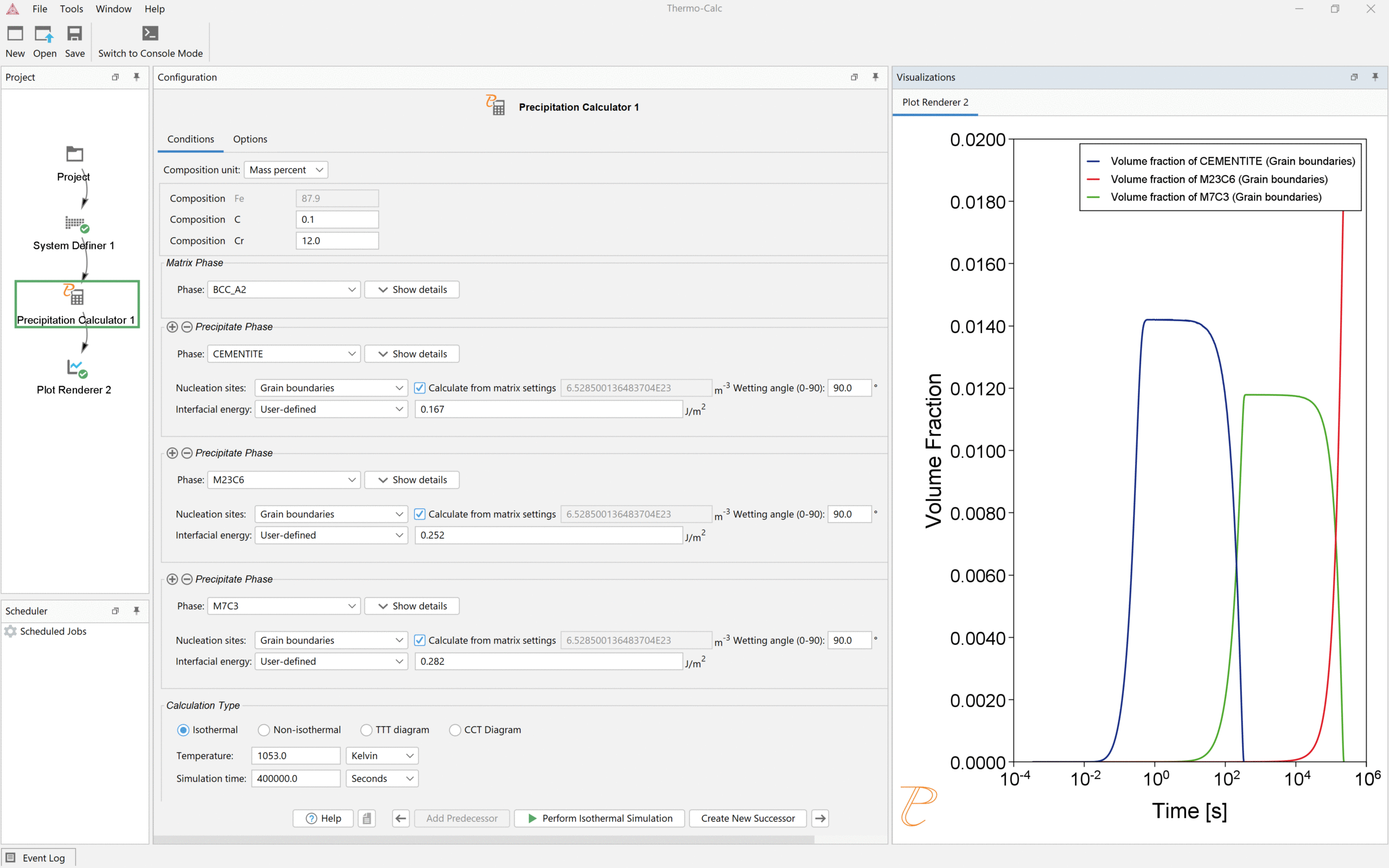Open the Window menu
The image size is (1389, 868).
113,9
